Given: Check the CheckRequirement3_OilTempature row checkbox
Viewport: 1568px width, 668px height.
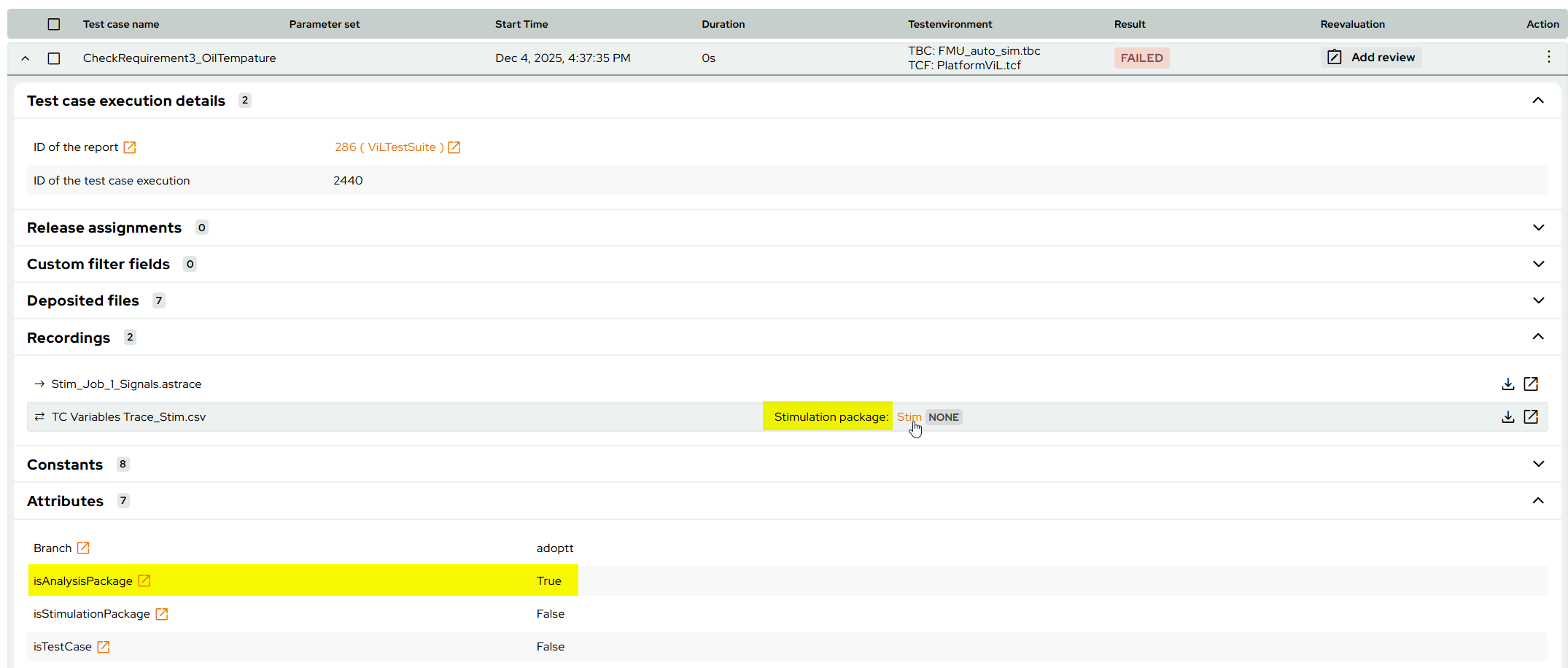Looking at the screenshot, I should [54, 58].
